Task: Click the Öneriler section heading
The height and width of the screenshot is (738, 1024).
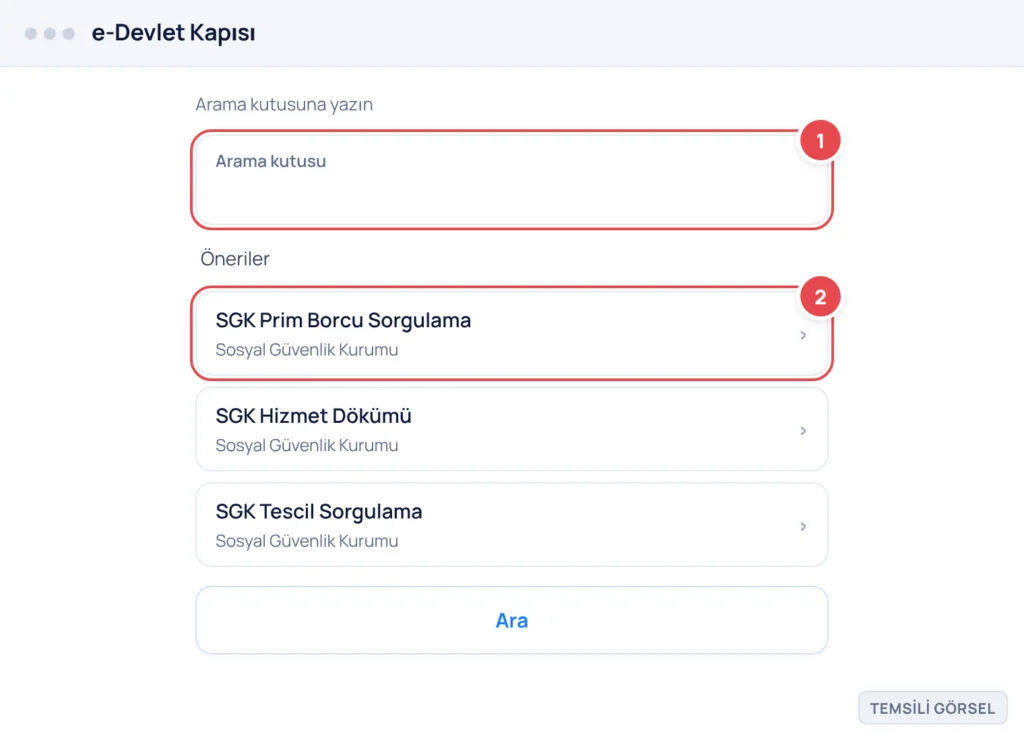Action: pos(235,259)
